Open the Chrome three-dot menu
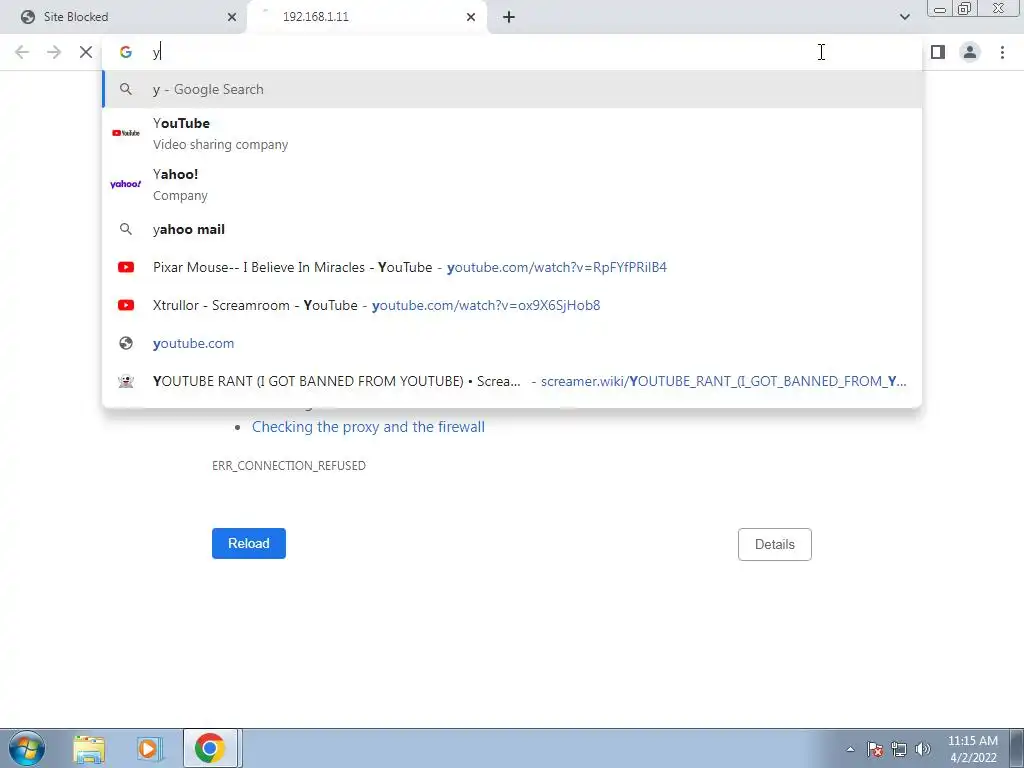This screenshot has width=1024, height=768. 1002,52
